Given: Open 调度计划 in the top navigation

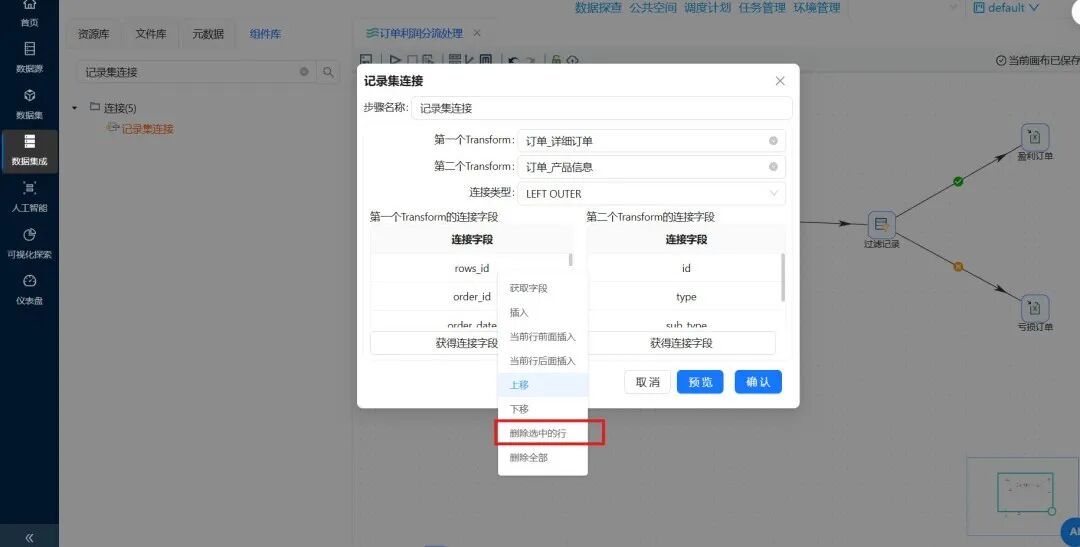Looking at the screenshot, I should [707, 8].
